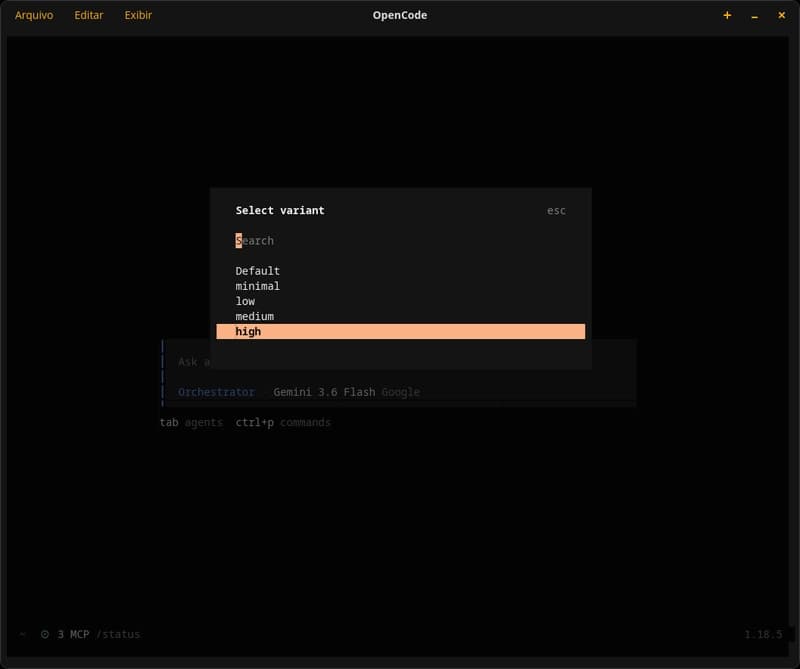Dismiss dialog via the esc label
The image size is (800, 669).
[556, 211]
